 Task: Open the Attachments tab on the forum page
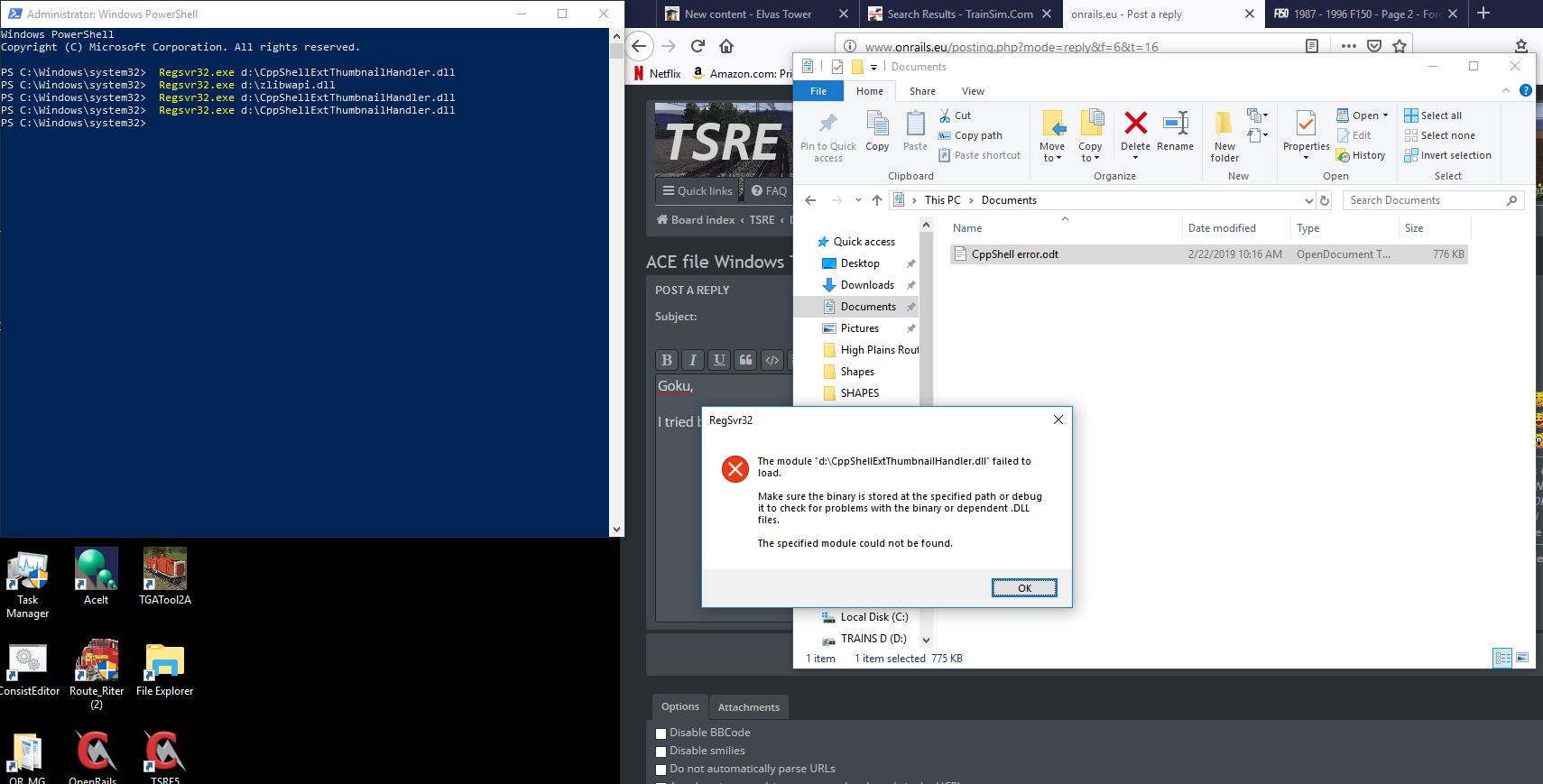pos(748,707)
